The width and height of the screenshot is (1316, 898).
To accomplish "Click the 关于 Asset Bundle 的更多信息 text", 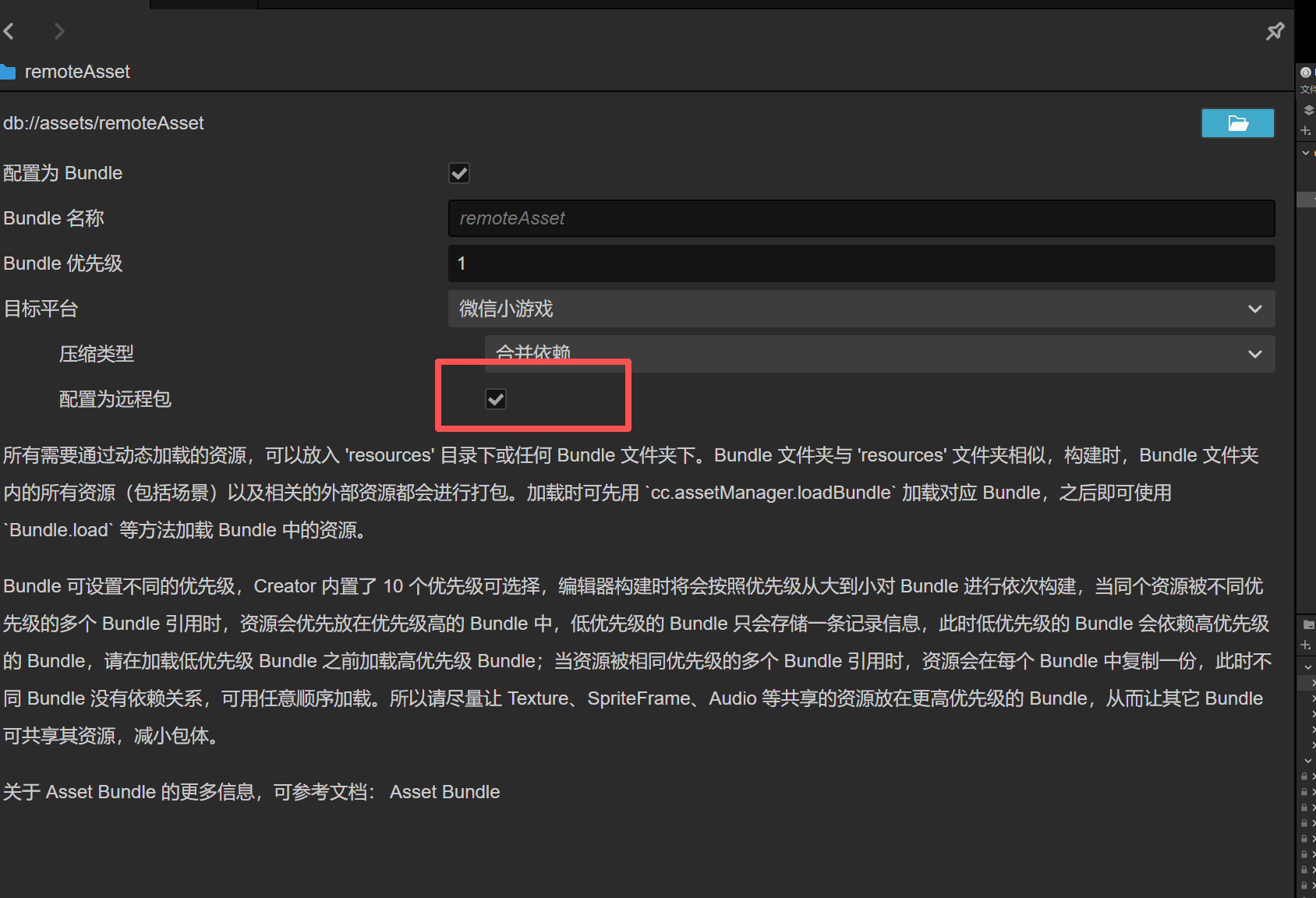I will point(189,792).
